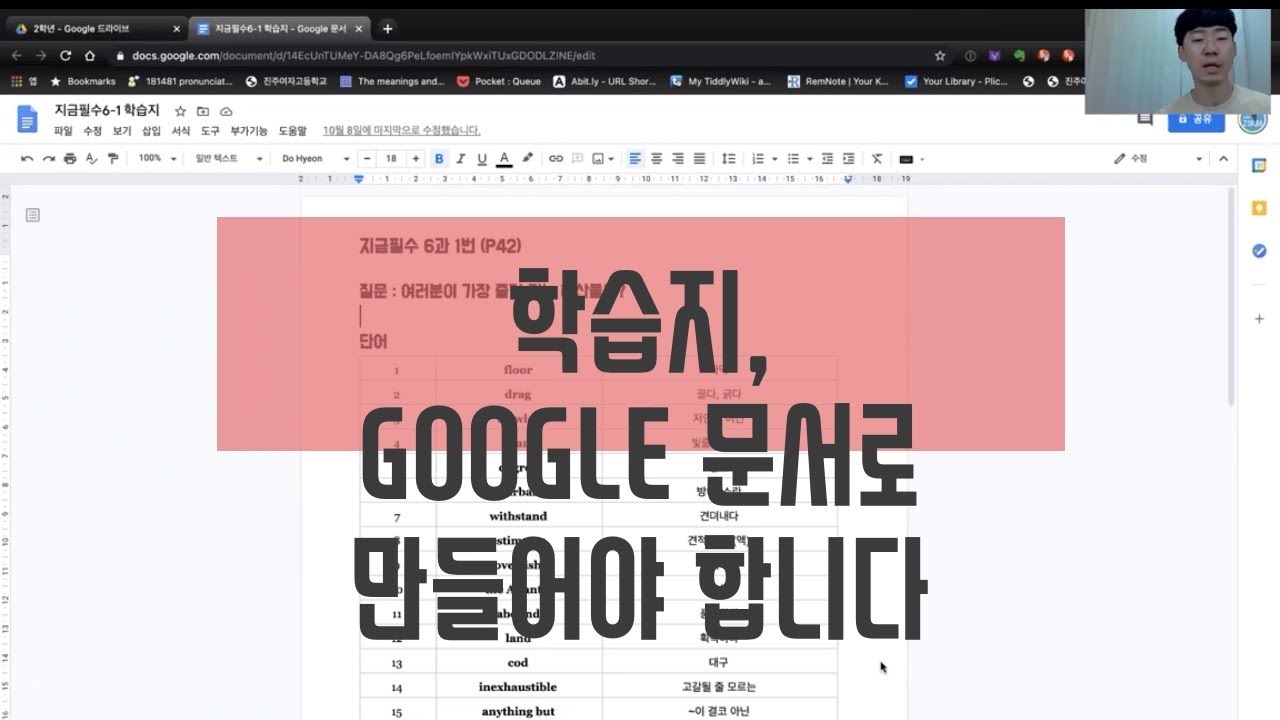Click the text color A swatch

(x=504, y=158)
